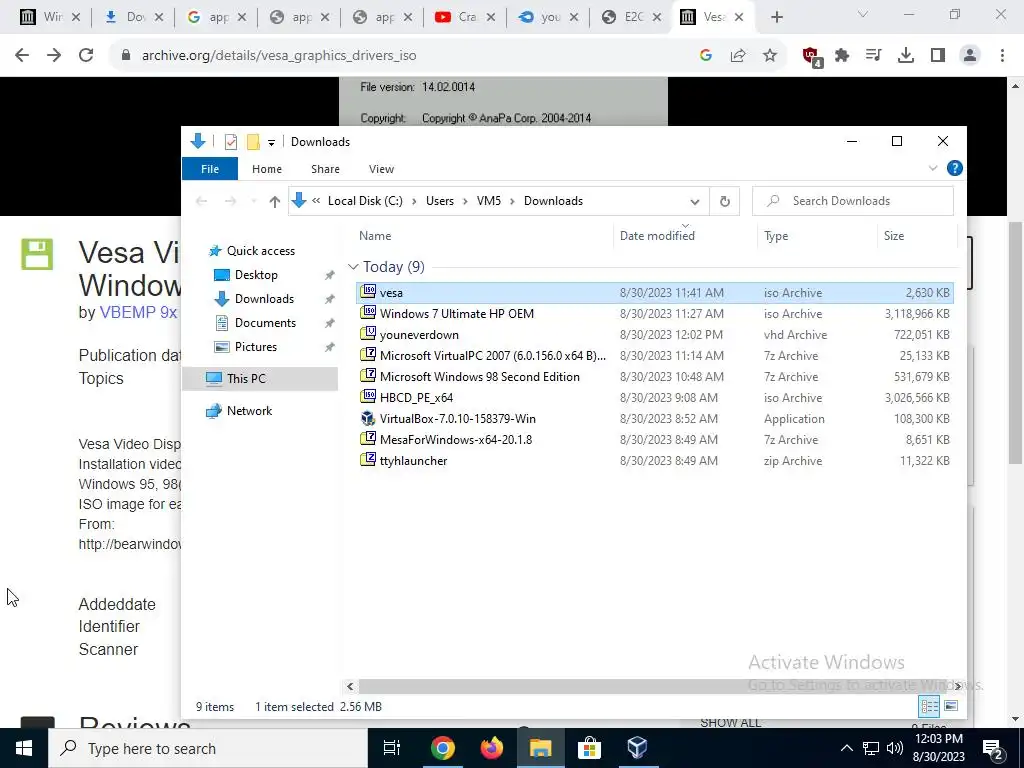This screenshot has height=768, width=1024.
Task: Click Users in the breadcrumb path
Action: (440, 200)
